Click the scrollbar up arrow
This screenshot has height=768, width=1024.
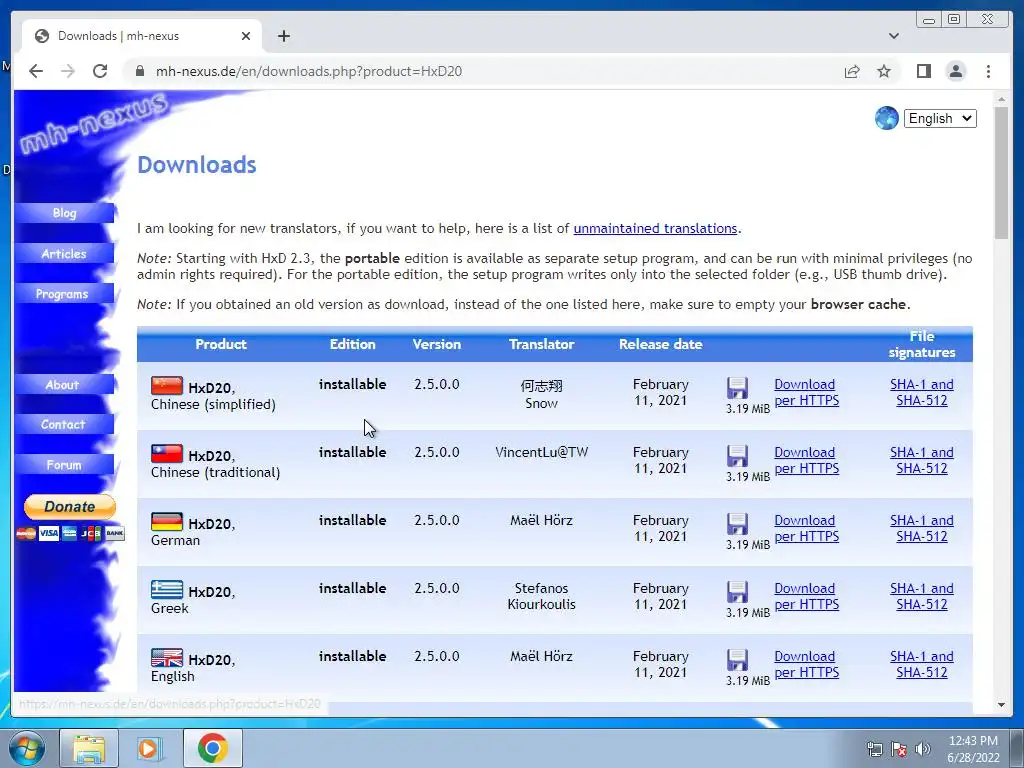1001,99
